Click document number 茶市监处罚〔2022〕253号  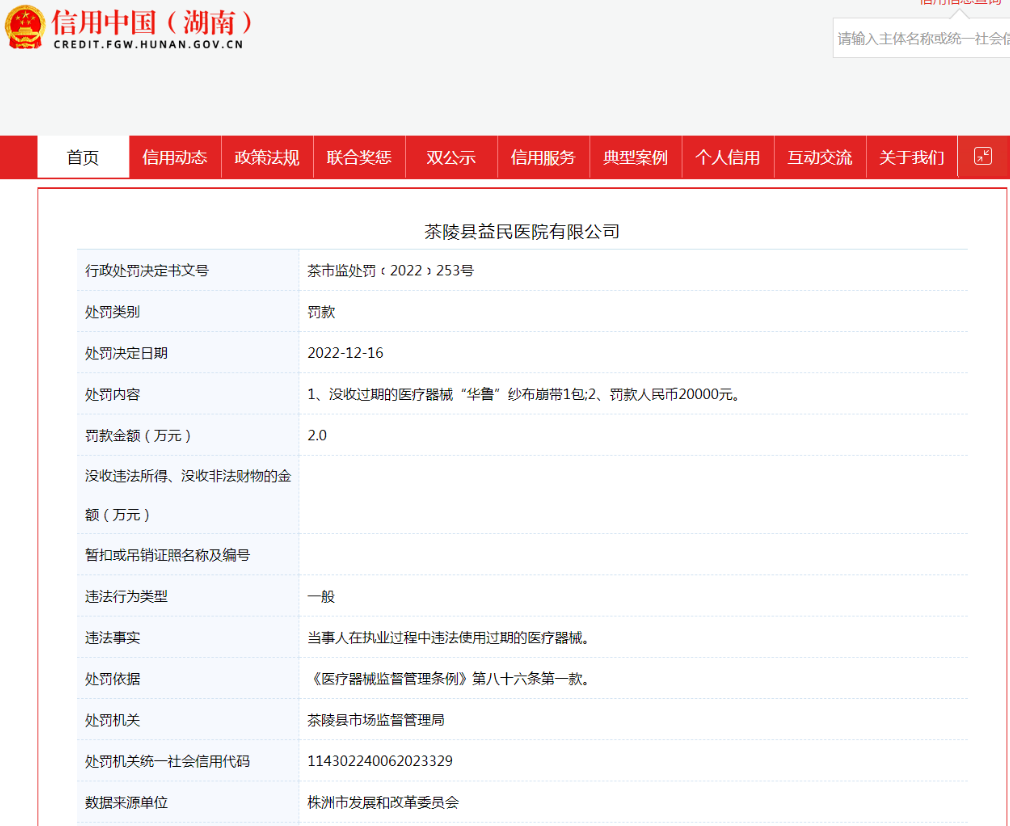pos(390,271)
